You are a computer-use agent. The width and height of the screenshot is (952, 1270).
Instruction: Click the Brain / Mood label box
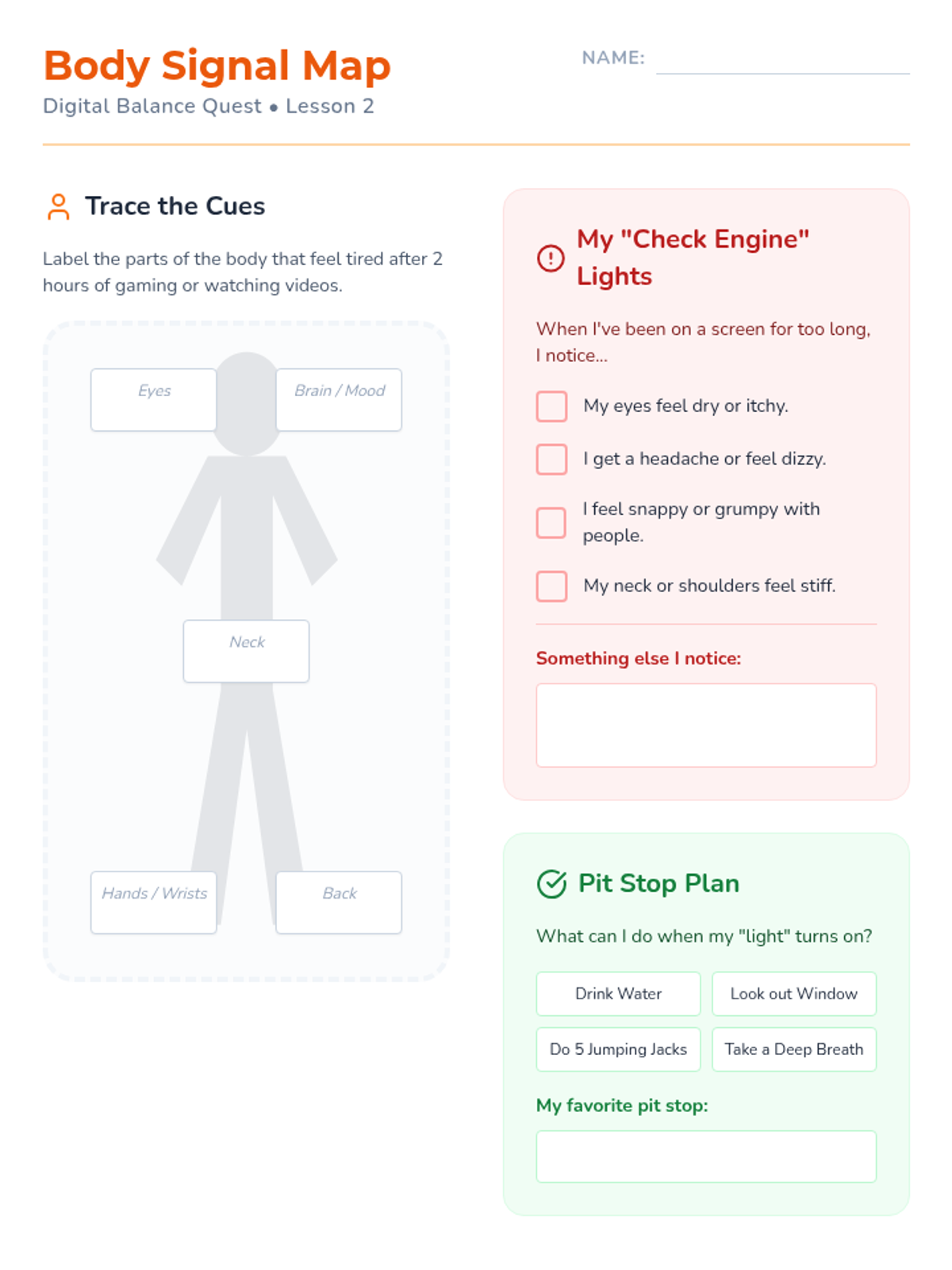coord(339,400)
